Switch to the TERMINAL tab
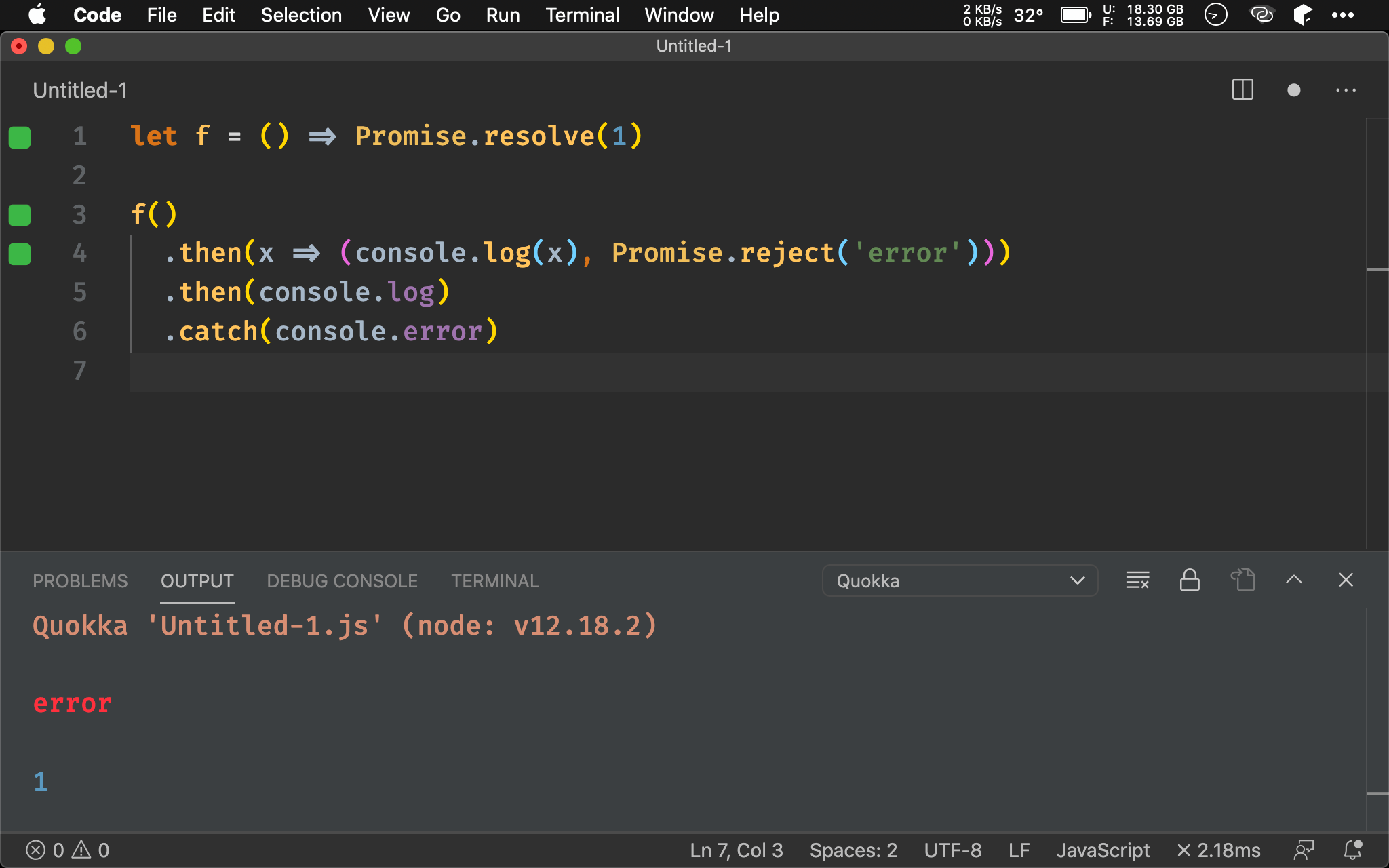The image size is (1389, 868). [495, 581]
